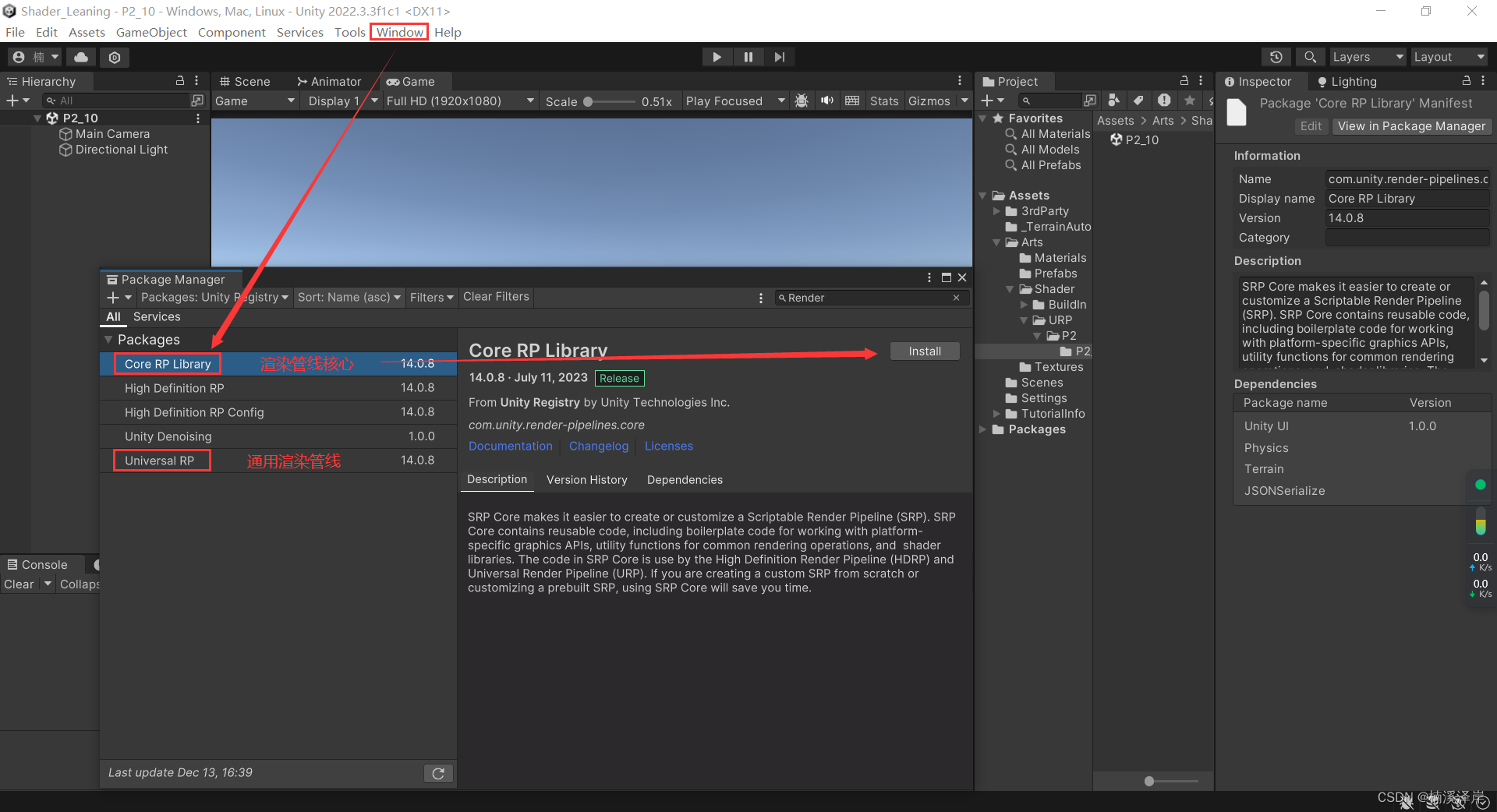Select Directional Light in Hierarchy
This screenshot has width=1497, height=812.
click(x=121, y=150)
